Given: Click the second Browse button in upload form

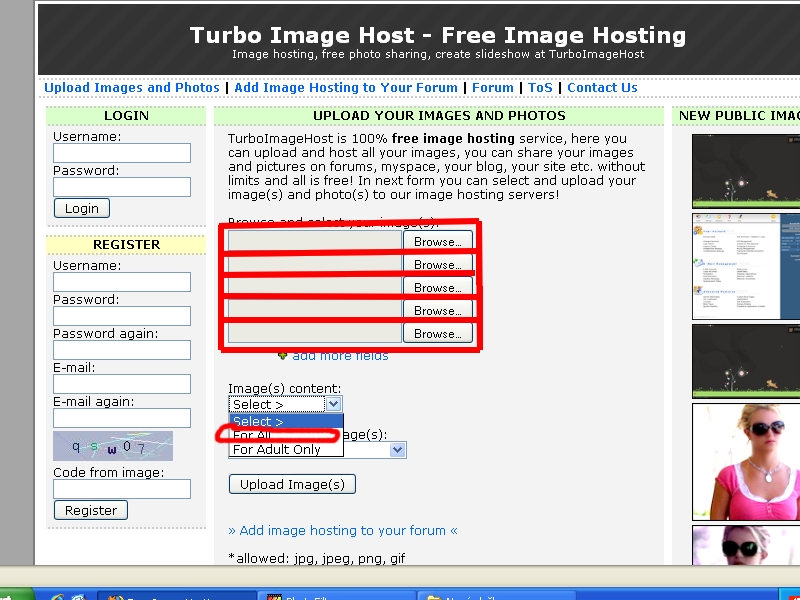Looking at the screenshot, I should point(438,264).
